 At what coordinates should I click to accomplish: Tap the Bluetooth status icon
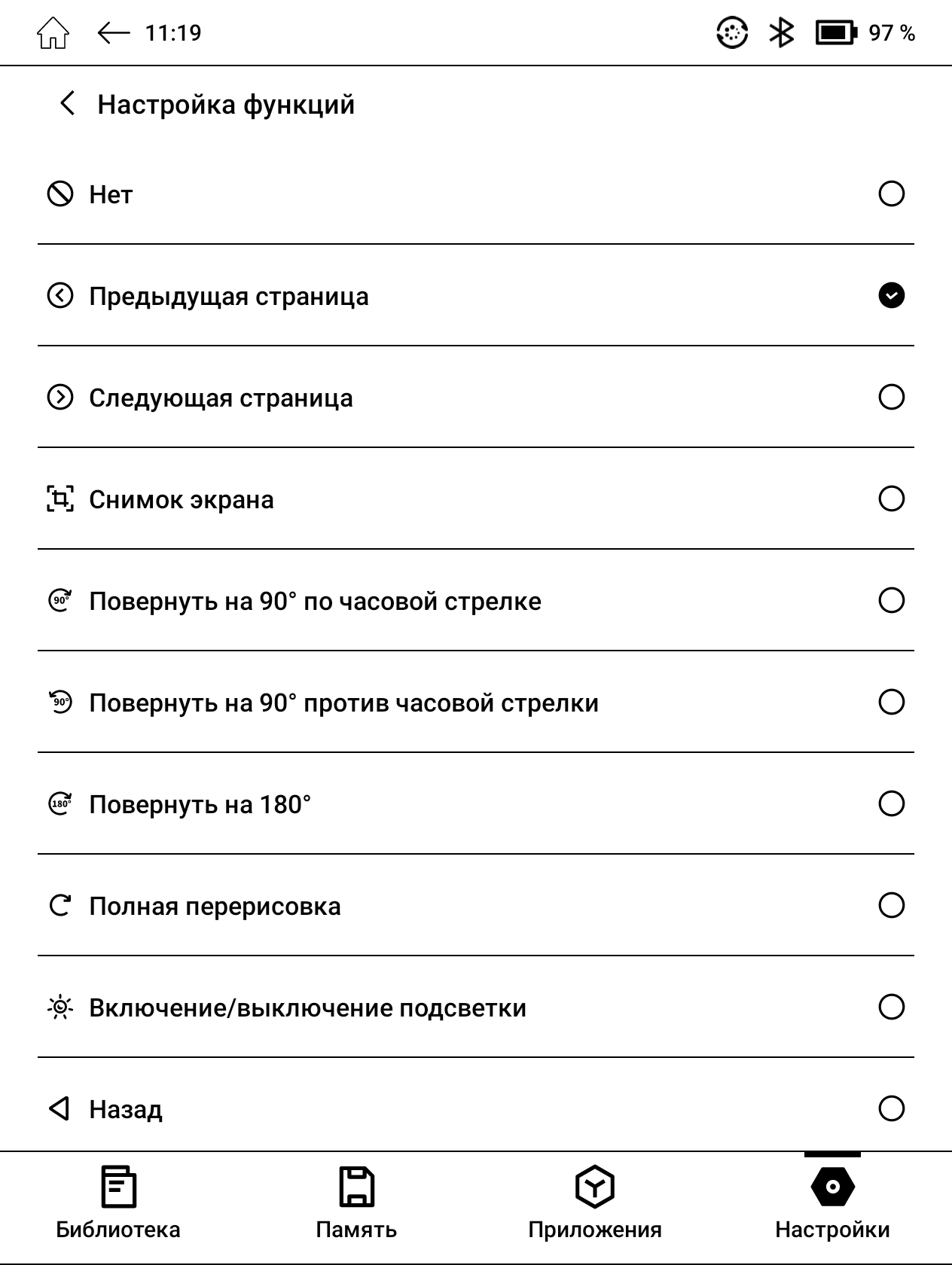(781, 33)
